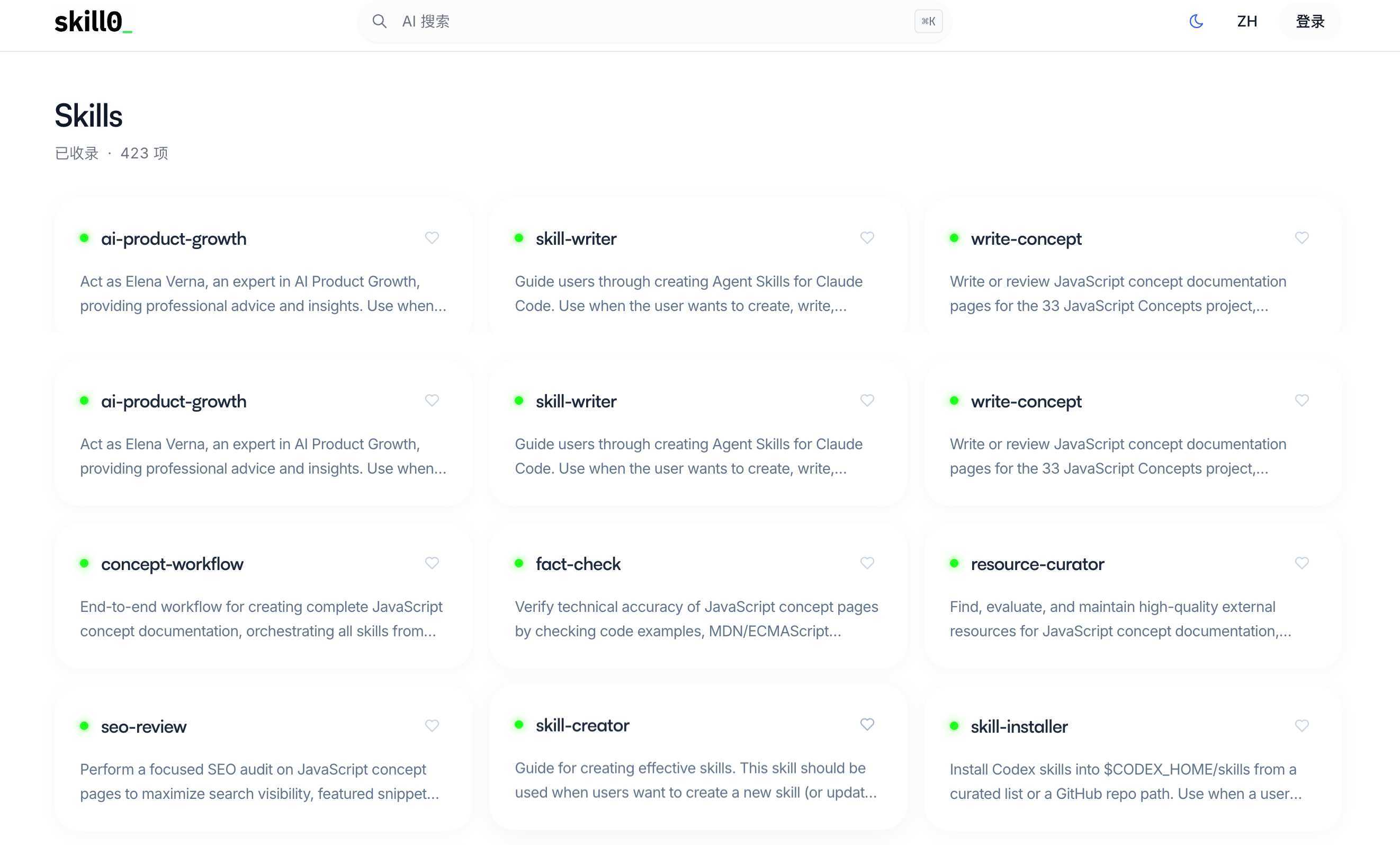Click the ⌘K shortcut badge
This screenshot has height=845, width=1400.
(928, 22)
